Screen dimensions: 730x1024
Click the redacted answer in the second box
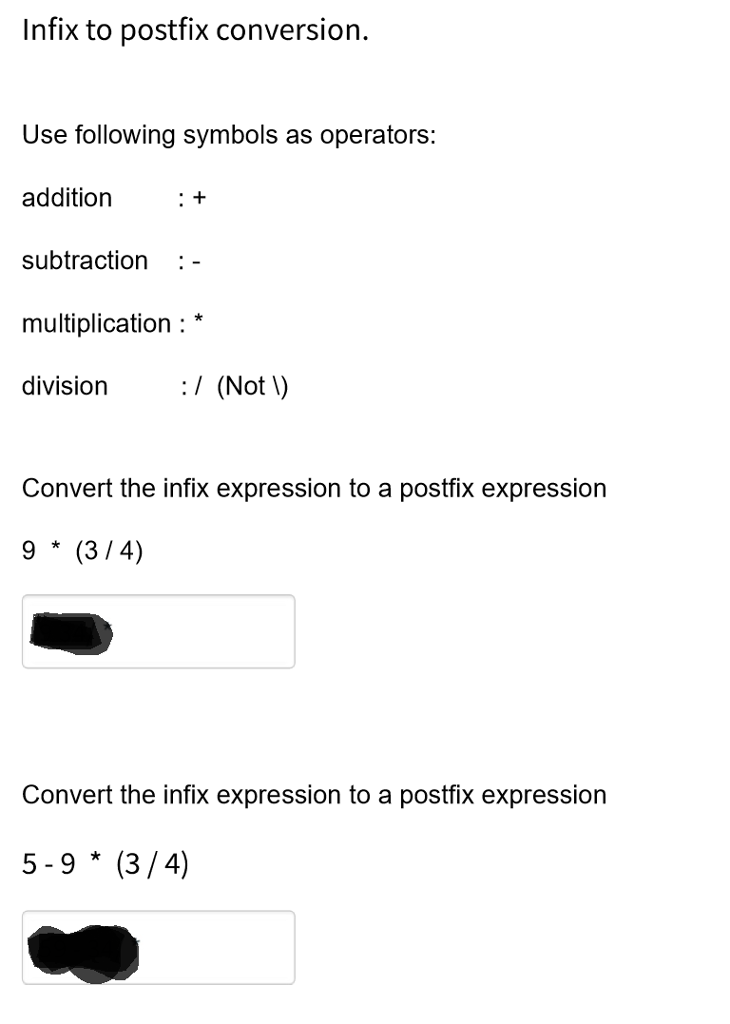click(x=85, y=945)
